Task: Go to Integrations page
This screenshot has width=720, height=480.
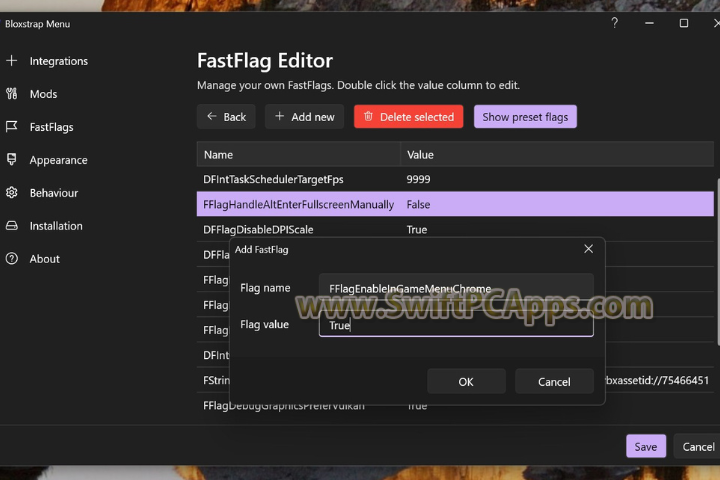Action: coord(58,61)
